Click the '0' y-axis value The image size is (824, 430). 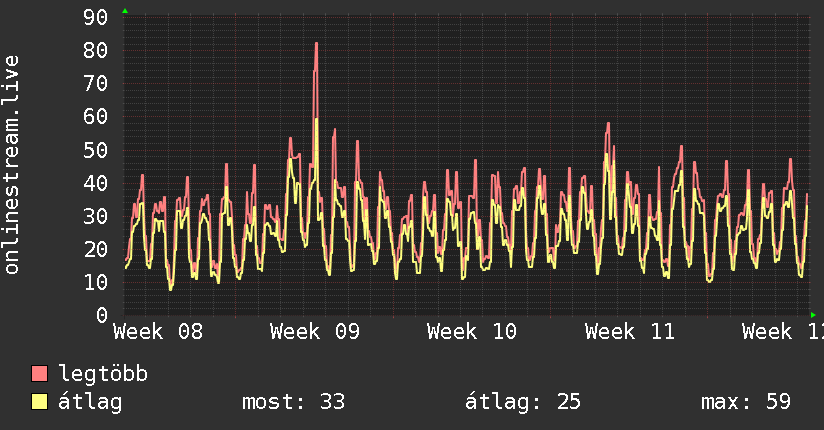tap(102, 315)
